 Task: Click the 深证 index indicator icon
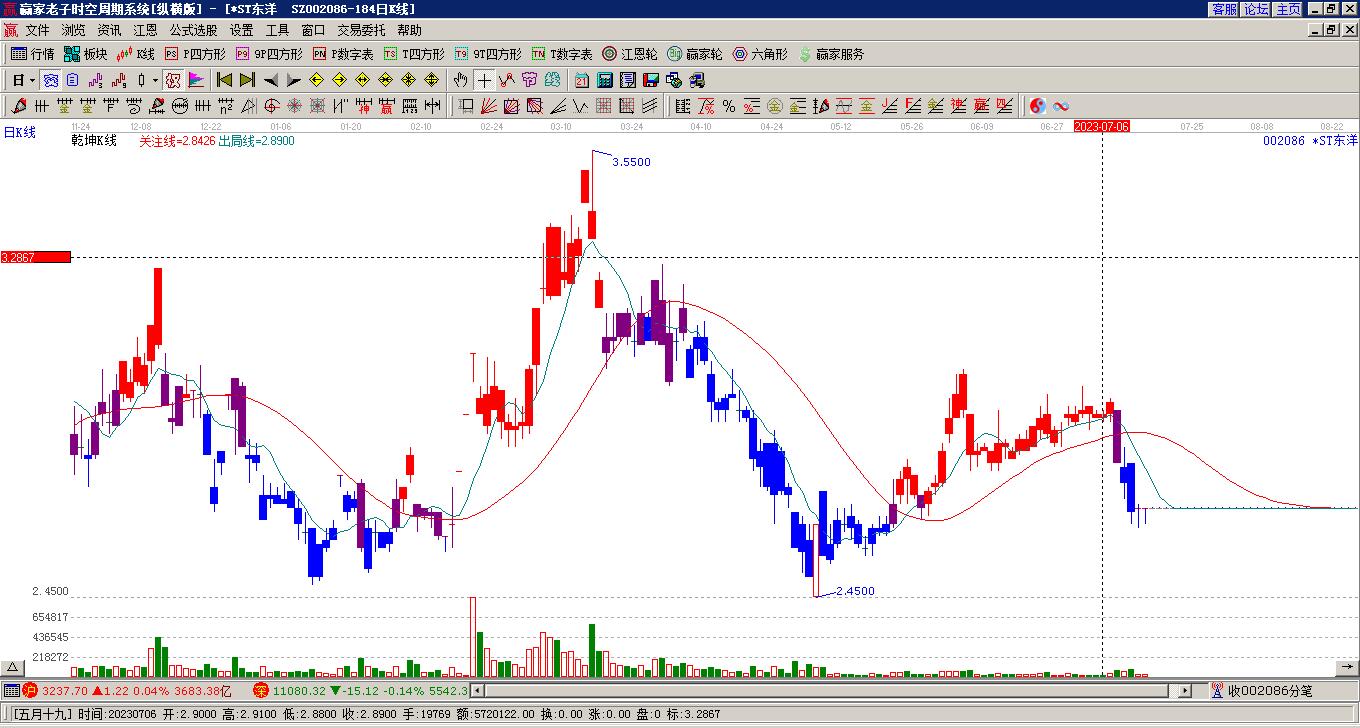261,690
